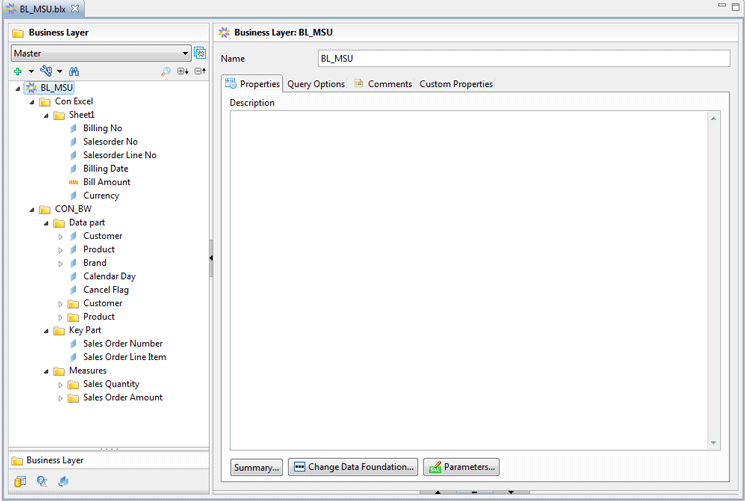Click inside the Description text area
Image resolution: width=745 pixels, height=501 pixels.
pos(468,280)
